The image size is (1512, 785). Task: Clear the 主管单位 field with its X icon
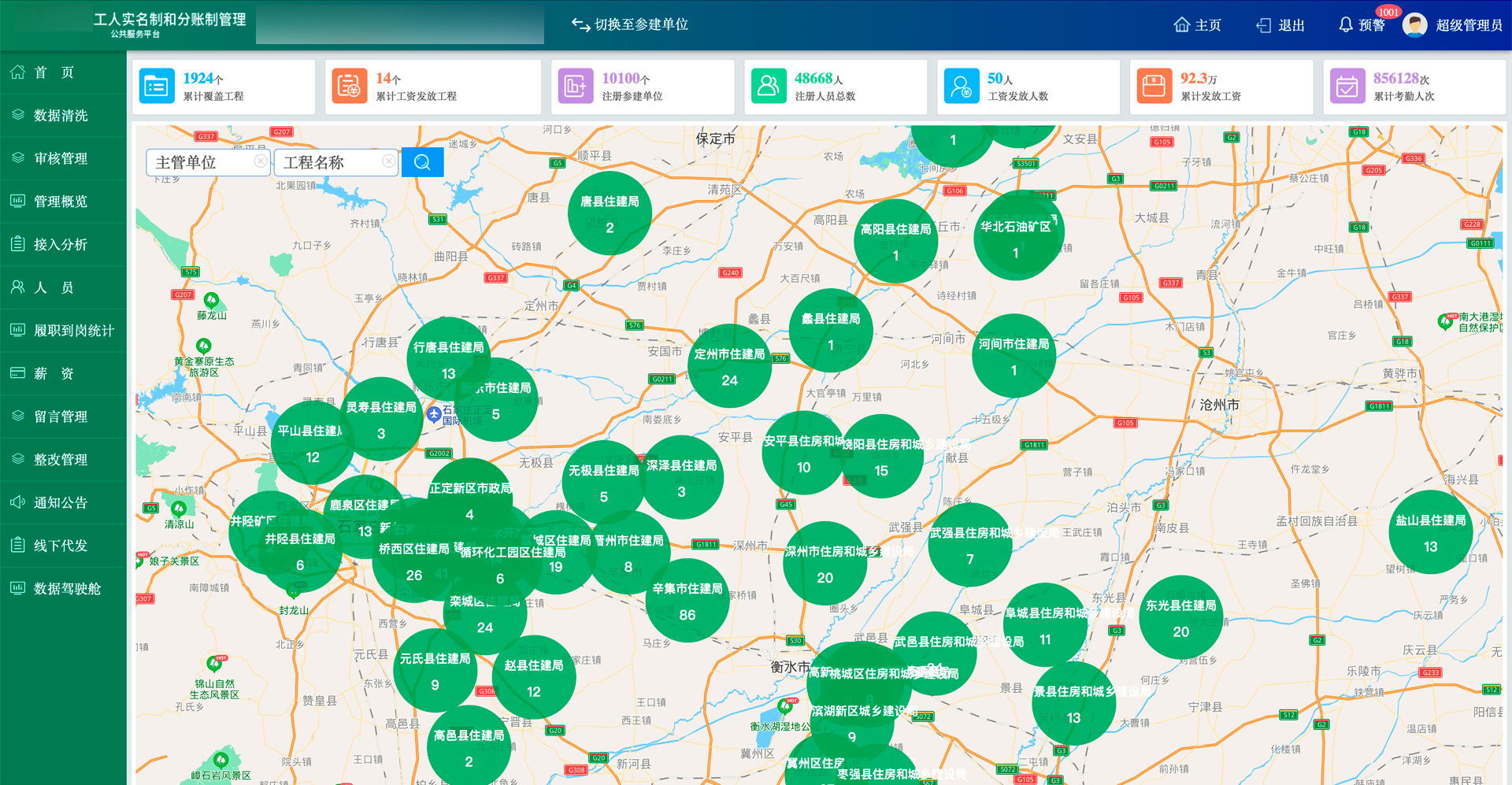[x=260, y=161]
